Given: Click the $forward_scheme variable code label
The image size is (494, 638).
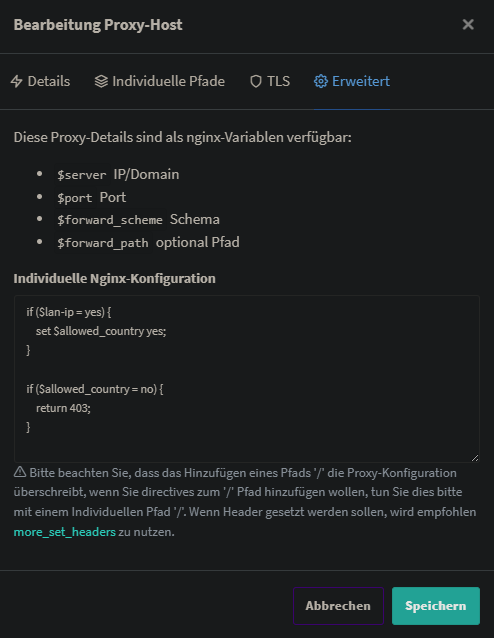Looking at the screenshot, I should pos(110,220).
